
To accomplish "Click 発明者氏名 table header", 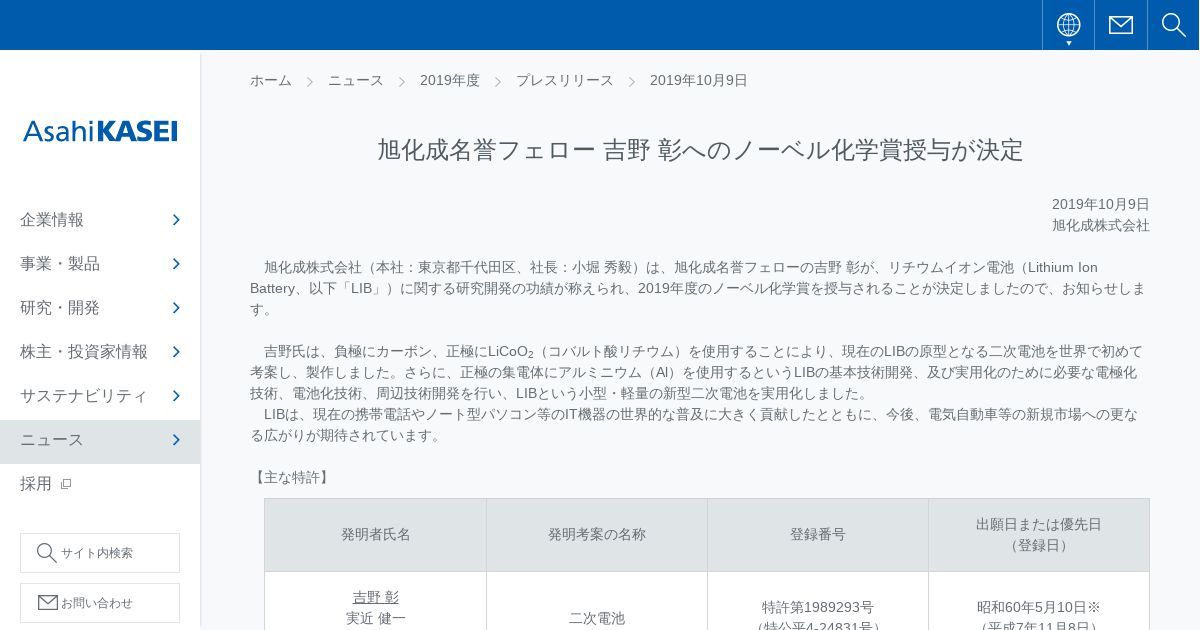I will point(376,534).
